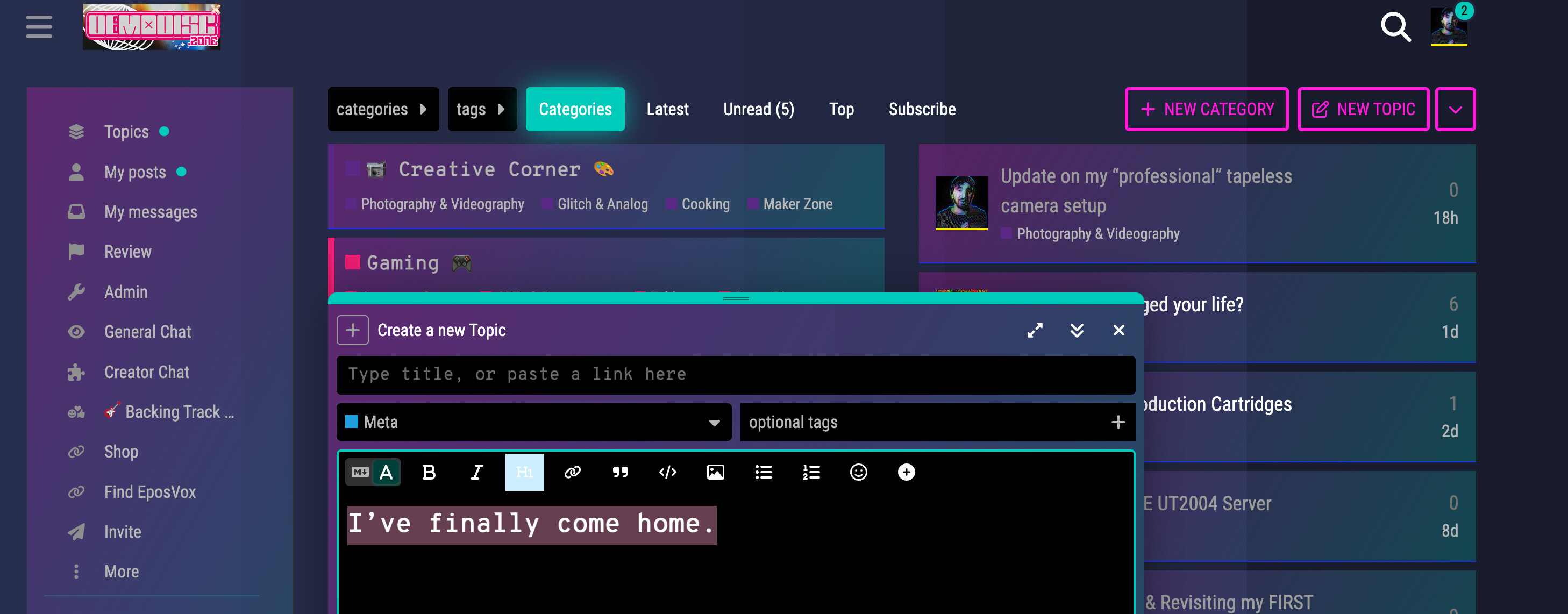Click preformatted code icon
Screen dimensions: 1568x614
[x=668, y=472]
